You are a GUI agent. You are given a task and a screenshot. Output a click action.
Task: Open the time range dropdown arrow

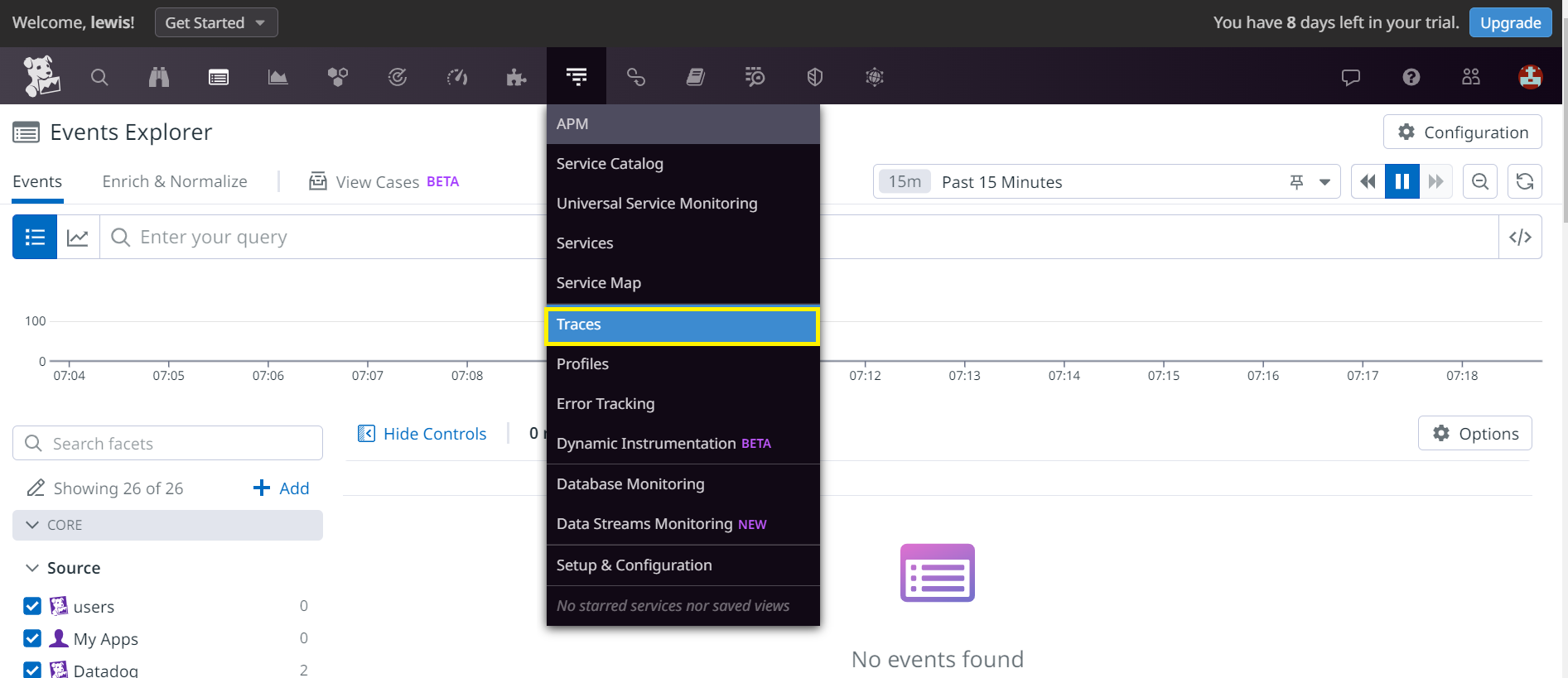1324,182
